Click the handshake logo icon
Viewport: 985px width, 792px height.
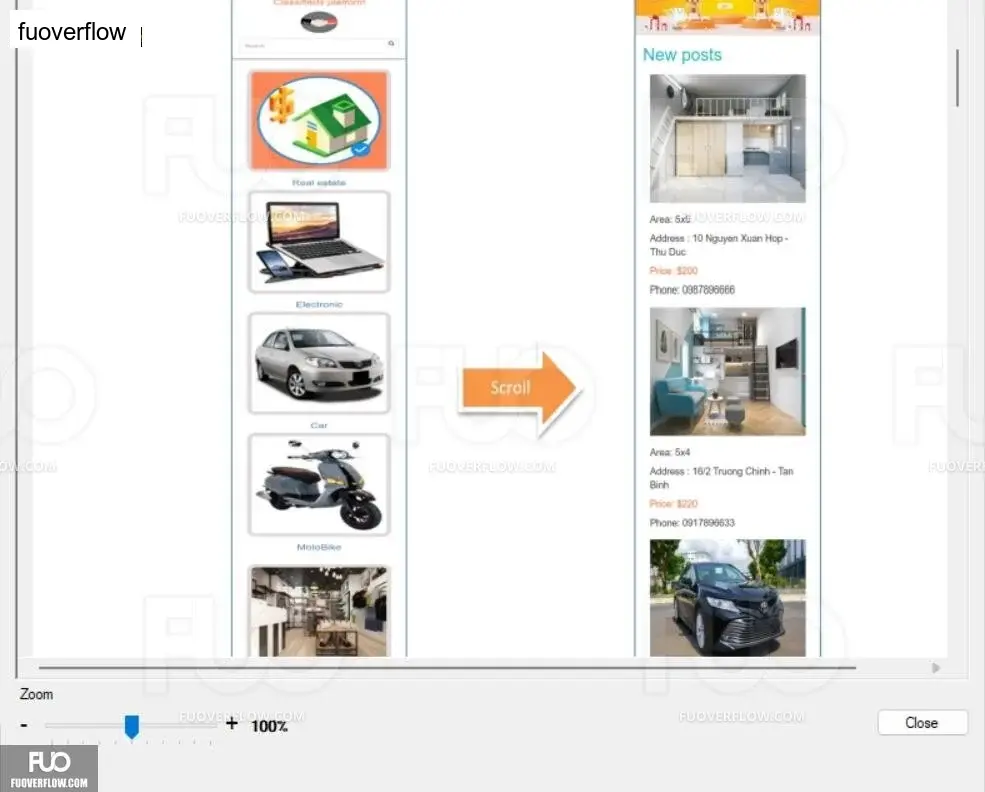pos(319,22)
